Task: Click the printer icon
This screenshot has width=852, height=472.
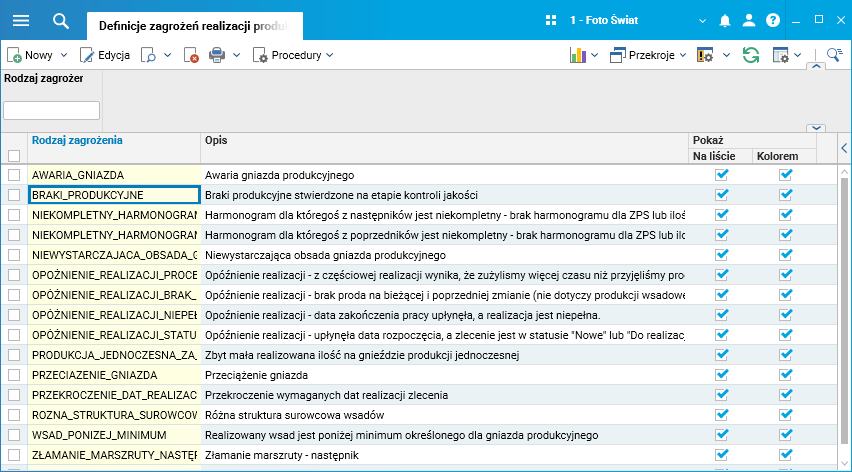Action: tap(217, 55)
